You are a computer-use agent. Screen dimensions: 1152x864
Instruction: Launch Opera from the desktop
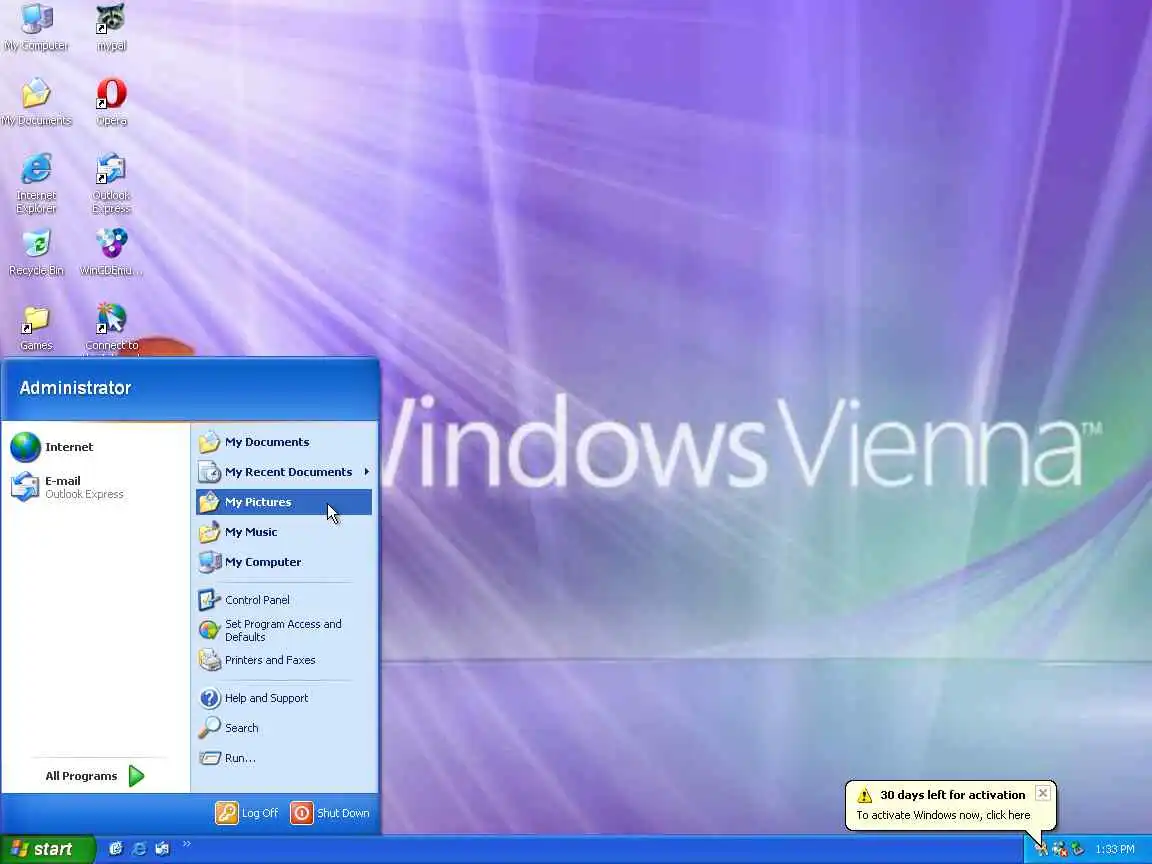pos(111,103)
